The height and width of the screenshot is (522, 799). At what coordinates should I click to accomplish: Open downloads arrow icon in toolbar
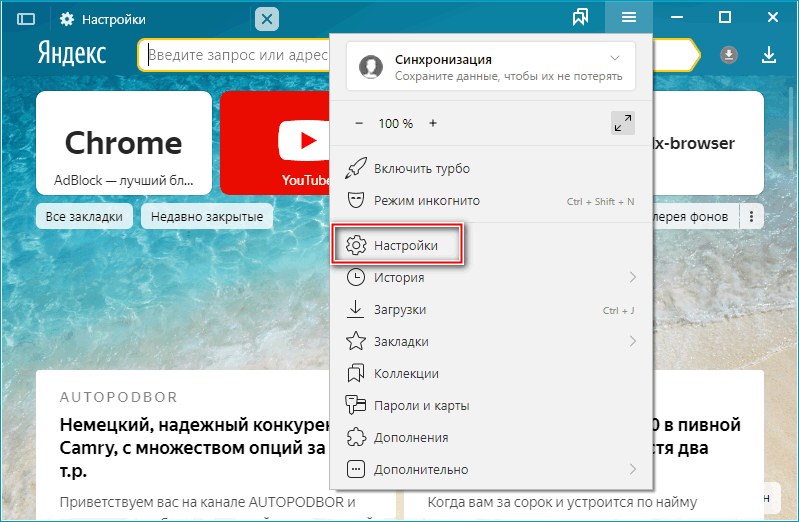769,55
